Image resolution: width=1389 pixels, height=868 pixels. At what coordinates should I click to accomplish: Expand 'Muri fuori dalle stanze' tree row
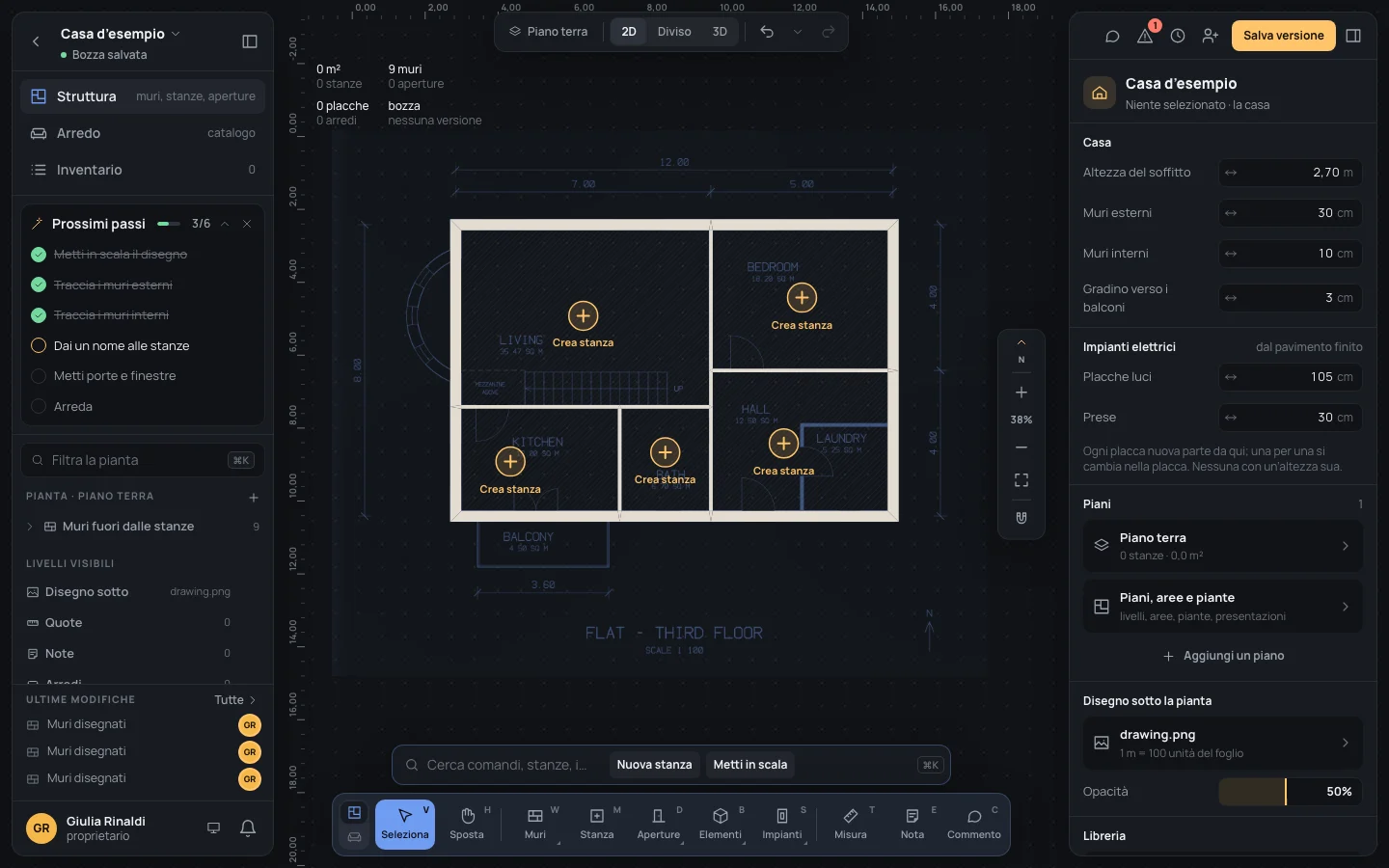(x=30, y=527)
